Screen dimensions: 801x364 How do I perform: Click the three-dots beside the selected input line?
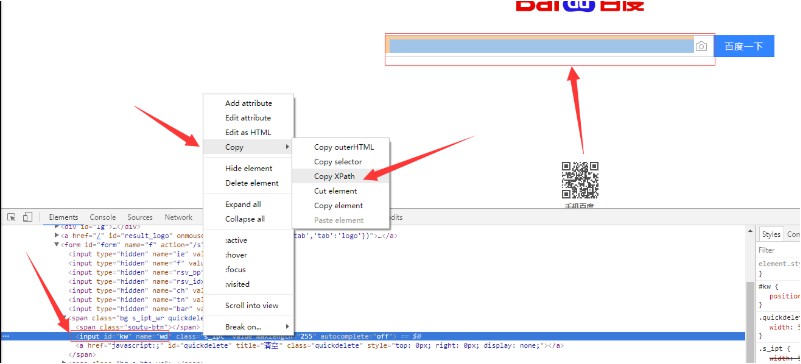pyautogui.click(x=5, y=336)
